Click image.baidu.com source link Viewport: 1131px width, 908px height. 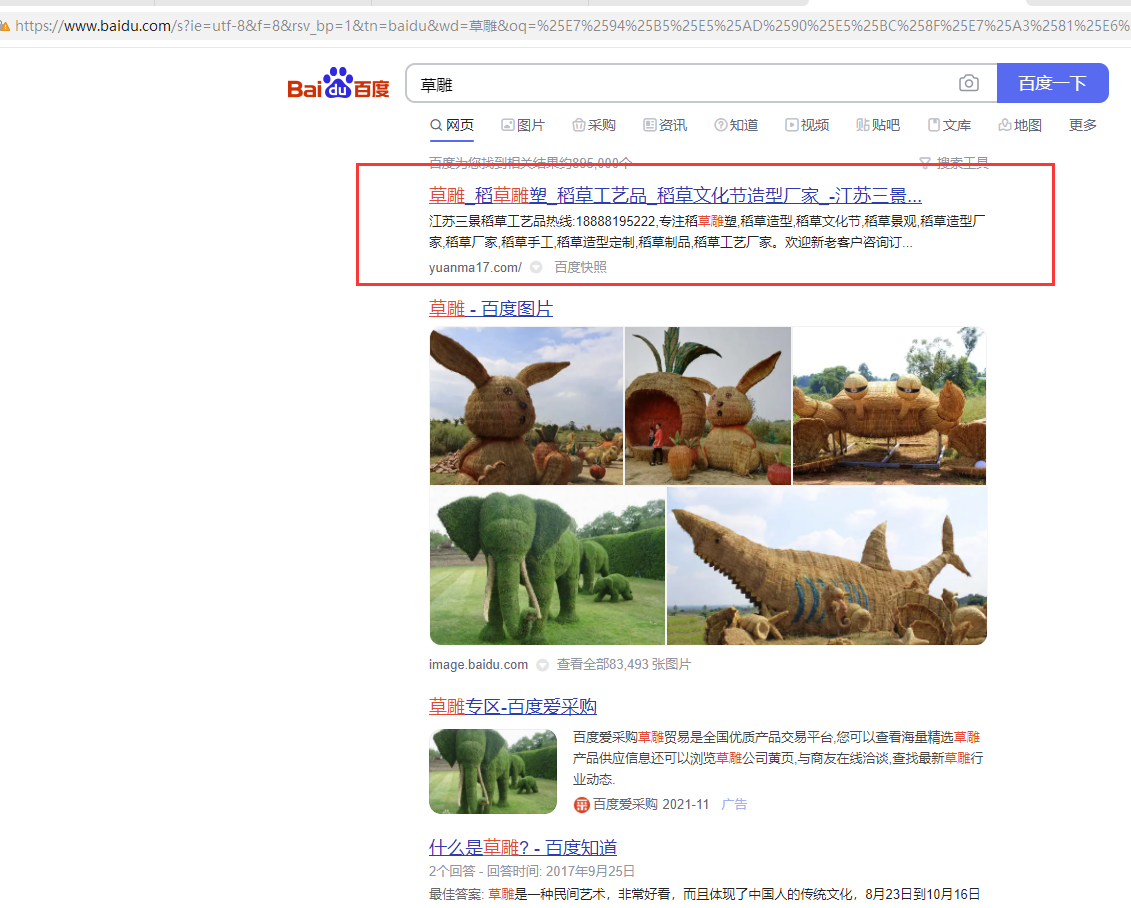coord(478,664)
